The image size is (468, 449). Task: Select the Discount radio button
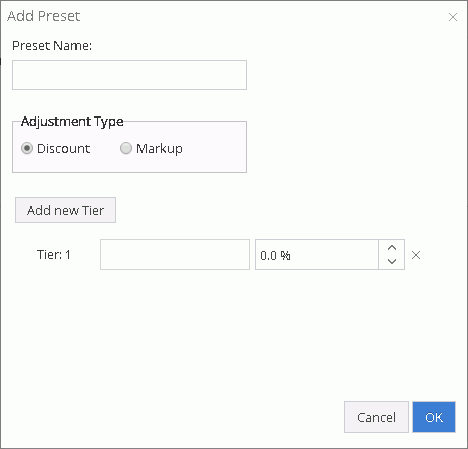click(x=27, y=148)
